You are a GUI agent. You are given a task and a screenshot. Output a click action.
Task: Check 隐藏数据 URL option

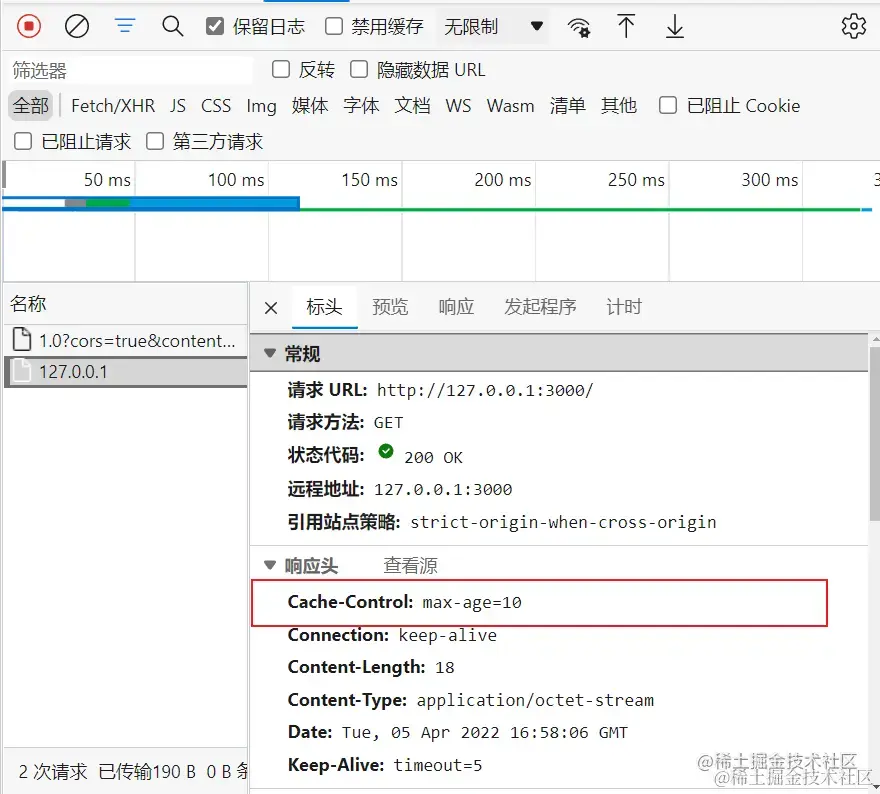pos(359,70)
